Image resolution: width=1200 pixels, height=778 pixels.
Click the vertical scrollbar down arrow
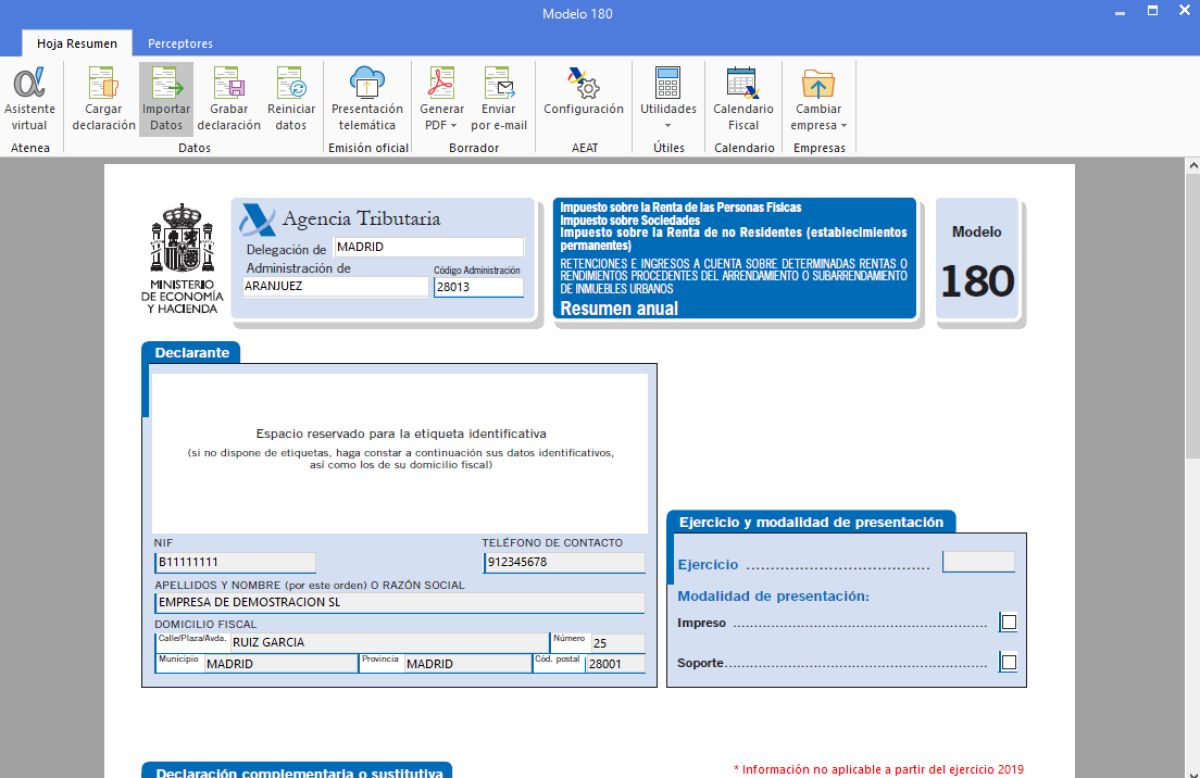[1191, 770]
